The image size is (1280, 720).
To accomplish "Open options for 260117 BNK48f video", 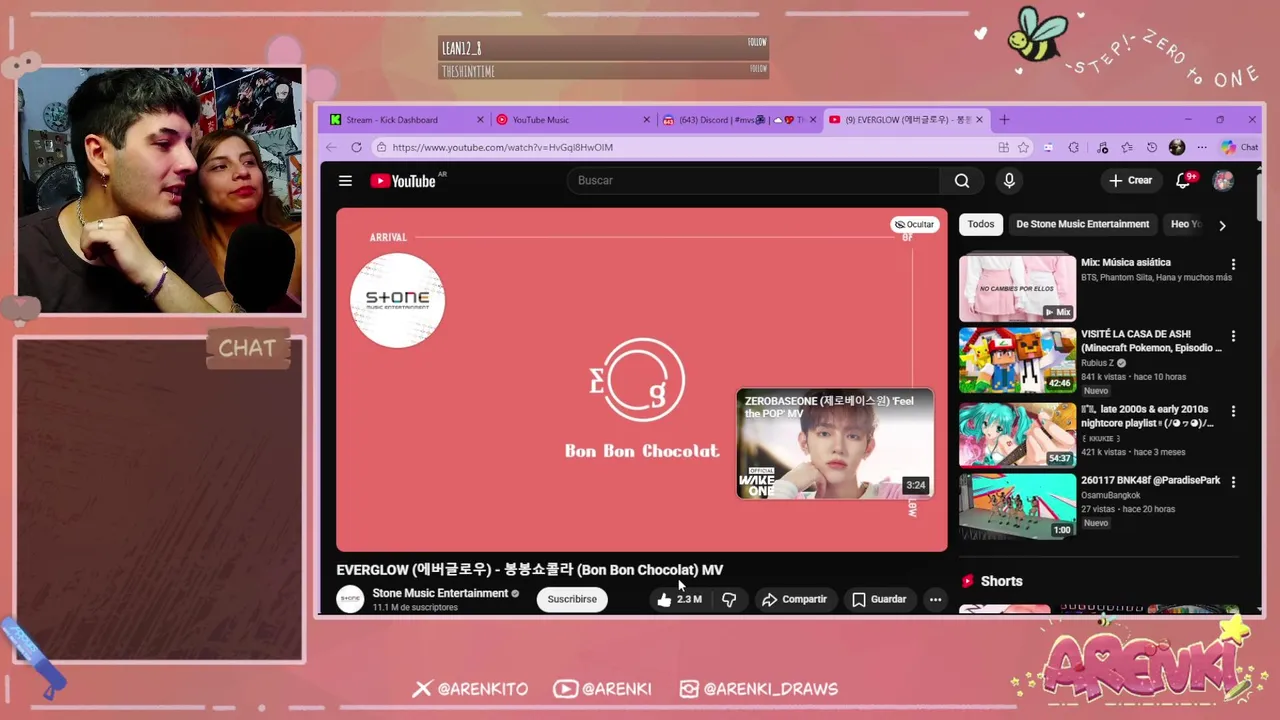I will (1233, 482).
